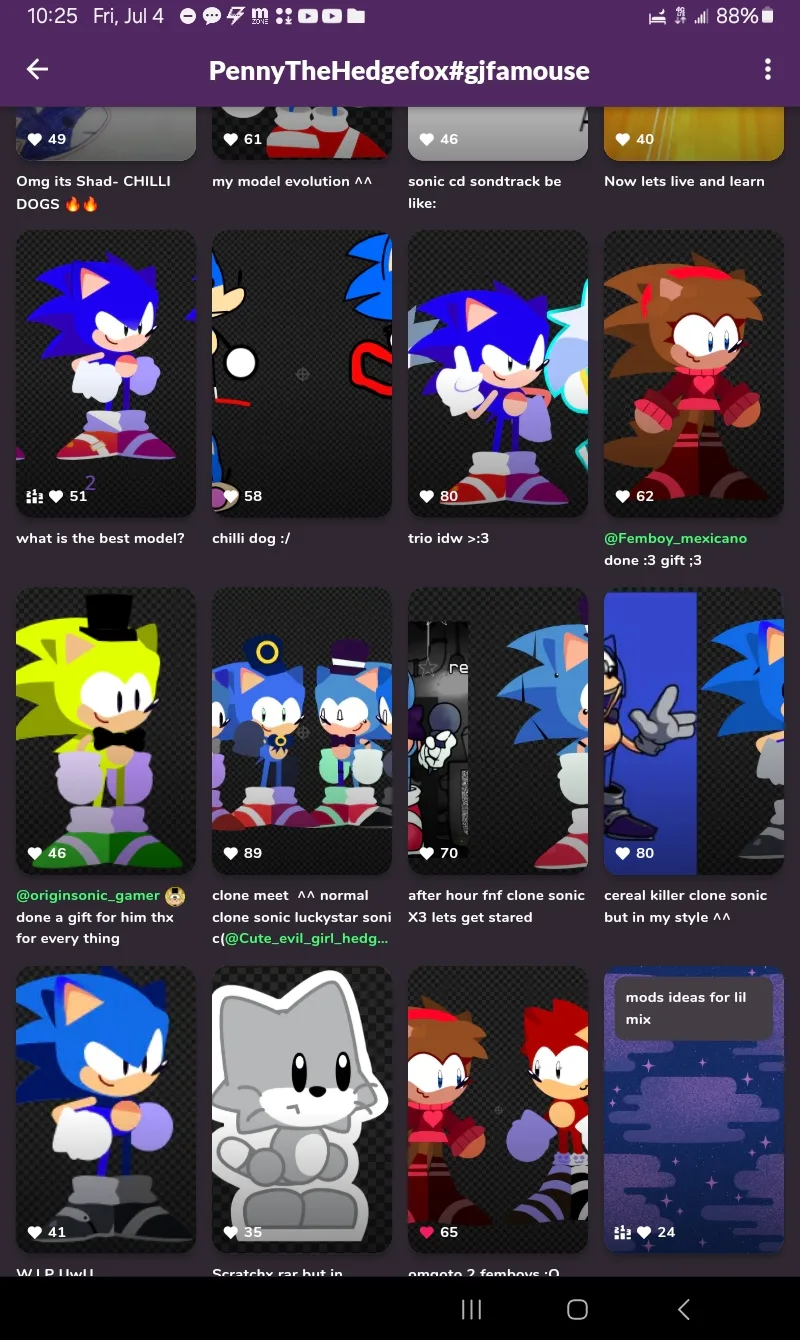Open 'mods ideas for lil mix' starry post
Viewport: 800px width, 1340px height.
click(694, 1109)
